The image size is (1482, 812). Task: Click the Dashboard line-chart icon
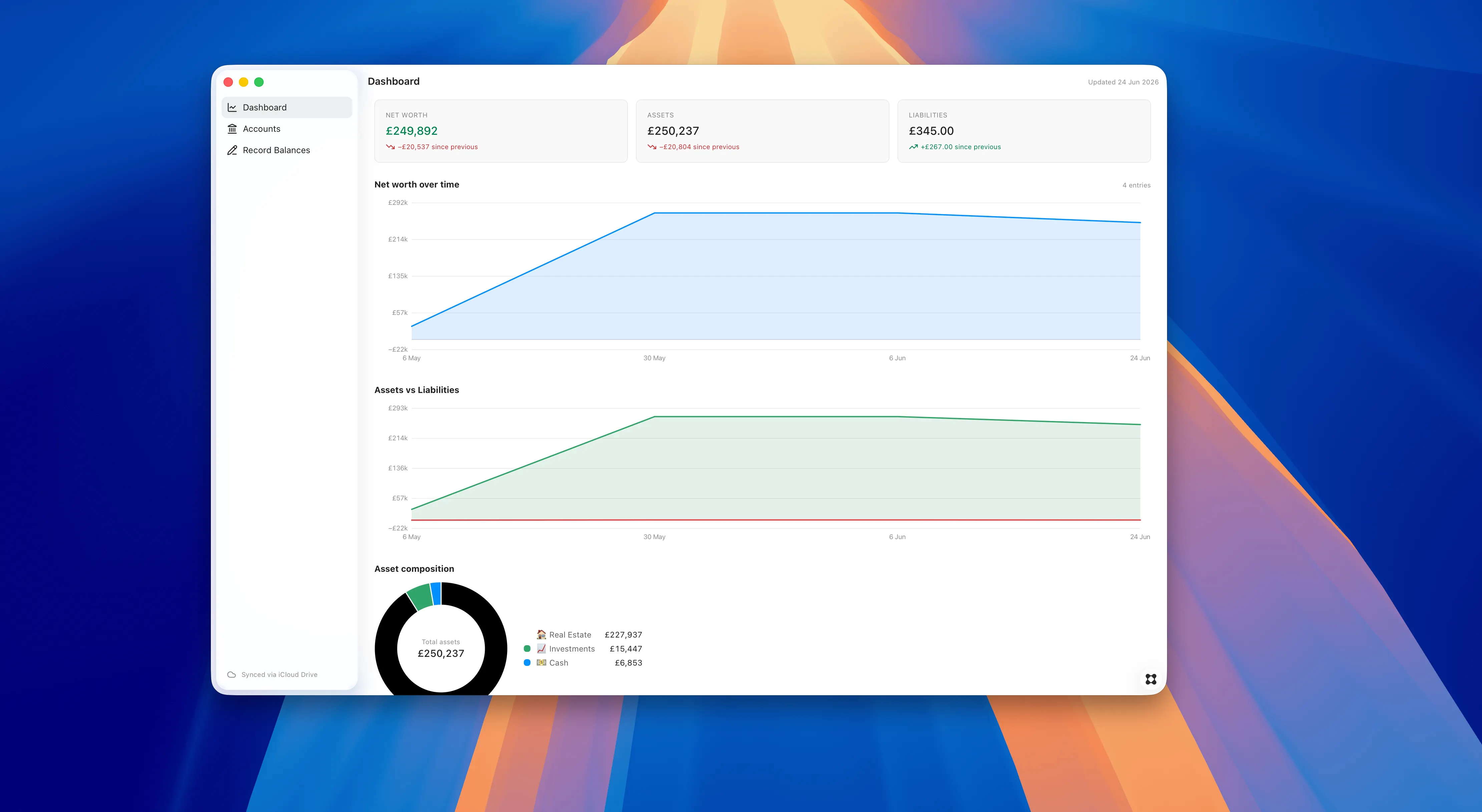point(233,107)
